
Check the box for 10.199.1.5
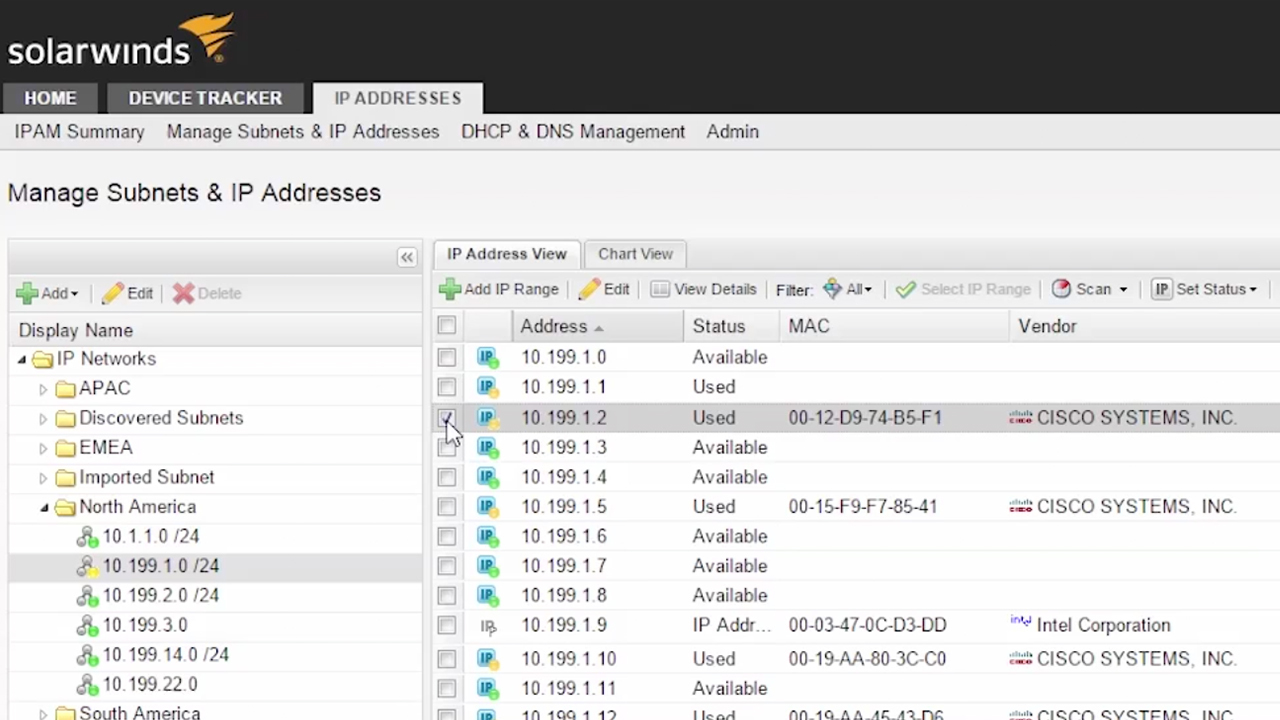(447, 506)
